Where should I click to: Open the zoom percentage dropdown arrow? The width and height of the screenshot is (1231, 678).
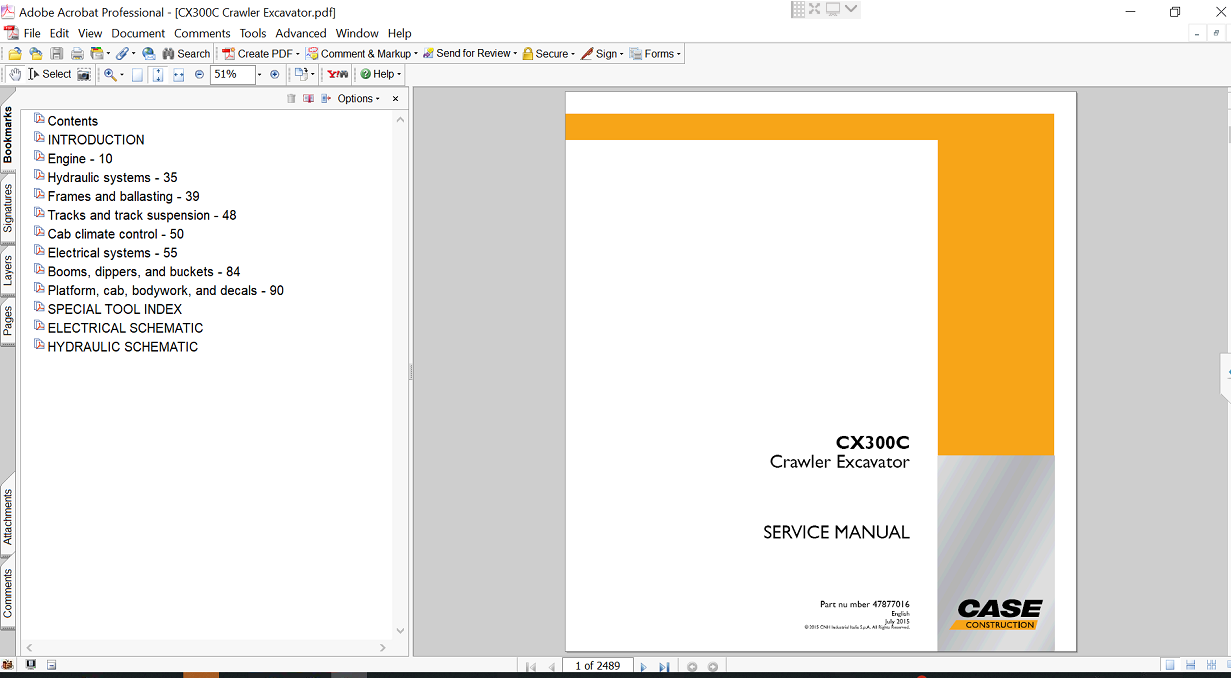259,74
